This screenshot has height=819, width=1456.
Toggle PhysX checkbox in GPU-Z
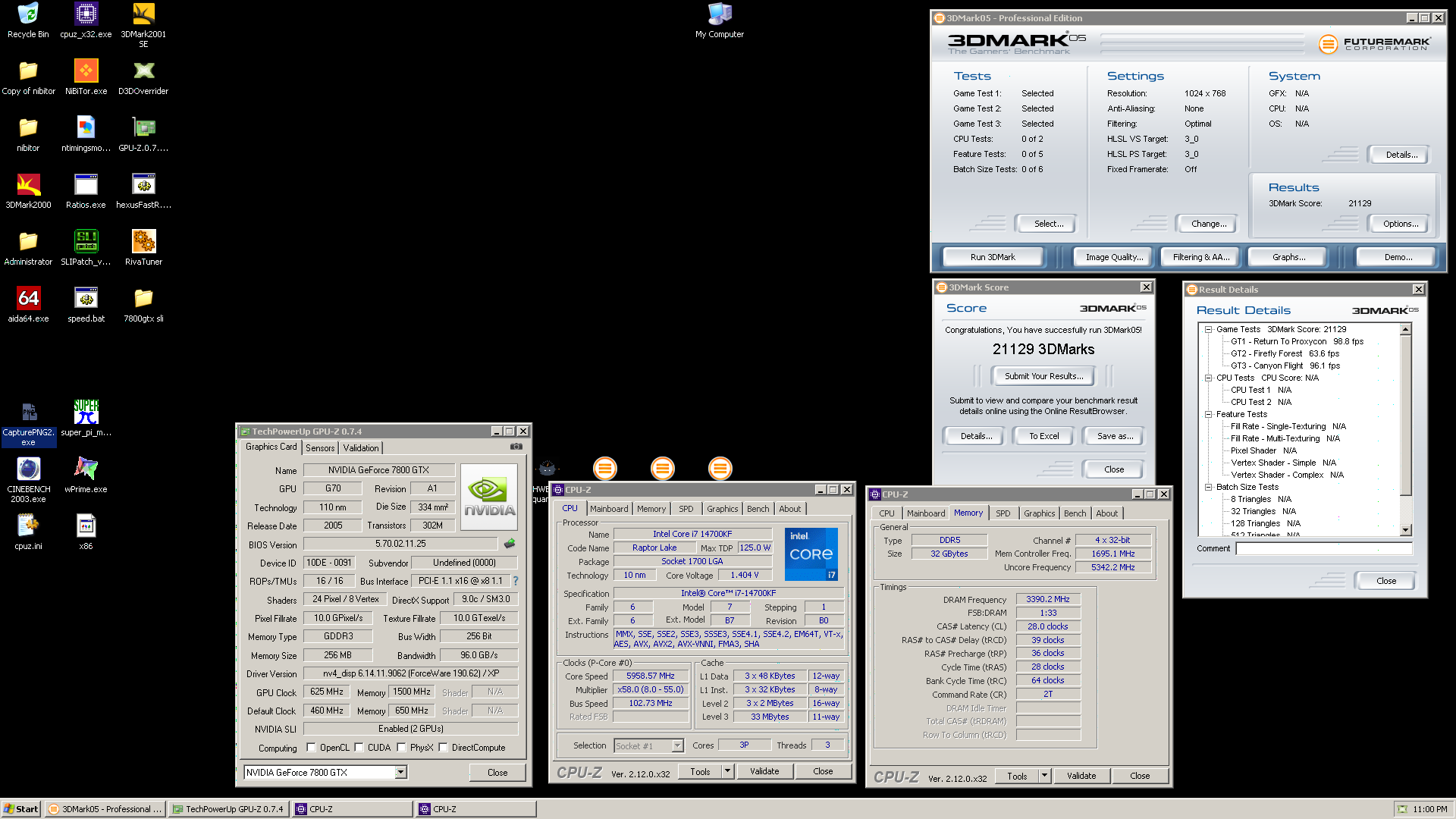(401, 748)
